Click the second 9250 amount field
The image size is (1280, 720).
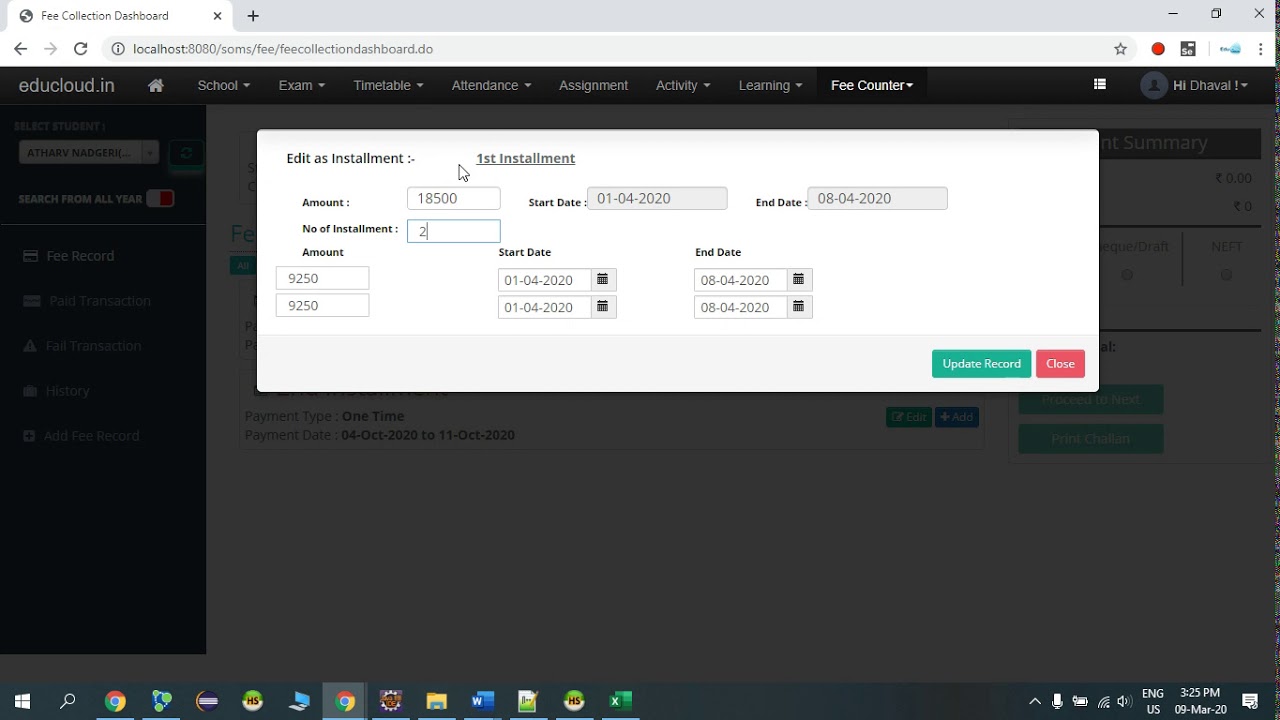point(323,305)
